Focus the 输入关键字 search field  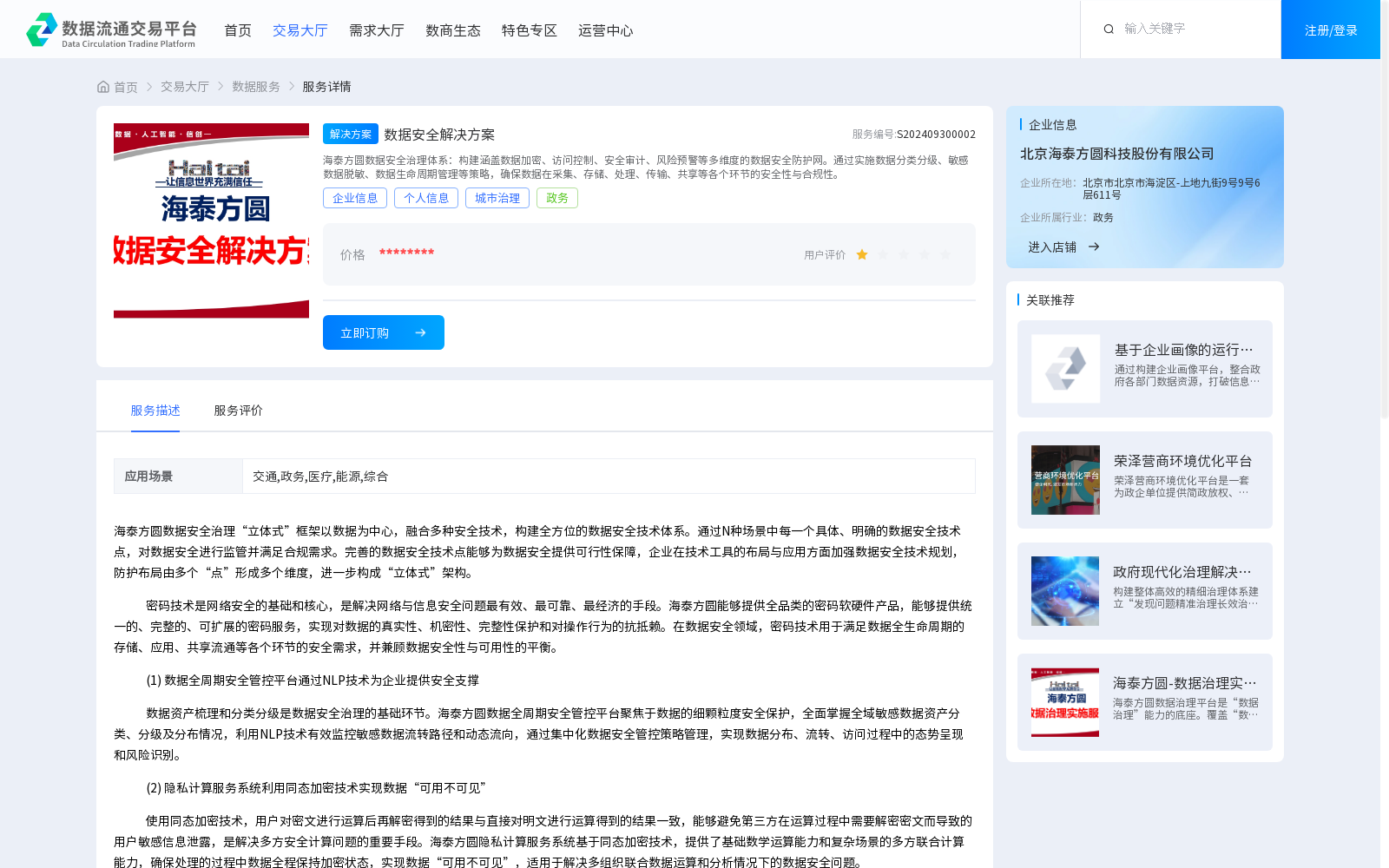[1194, 29]
